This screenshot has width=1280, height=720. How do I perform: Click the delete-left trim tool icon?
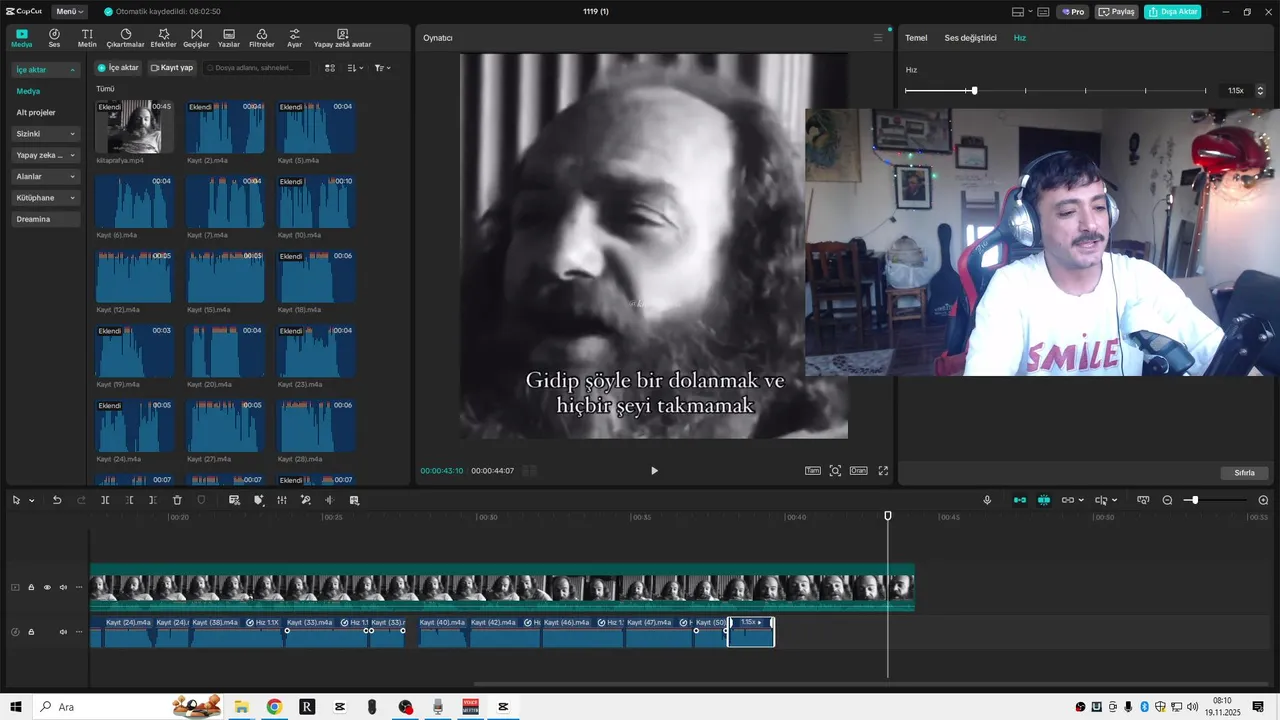[x=129, y=500]
